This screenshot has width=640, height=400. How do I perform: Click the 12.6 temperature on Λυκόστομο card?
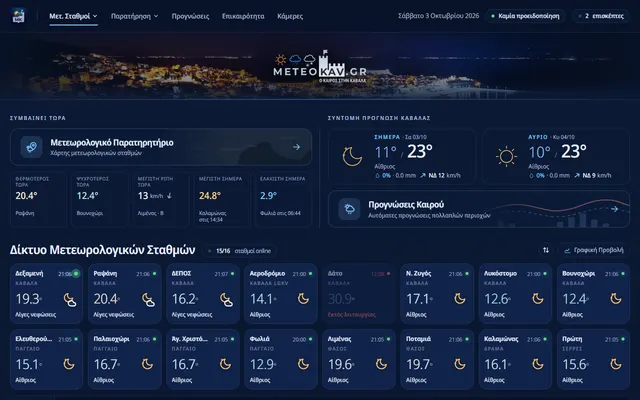pyautogui.click(x=496, y=299)
